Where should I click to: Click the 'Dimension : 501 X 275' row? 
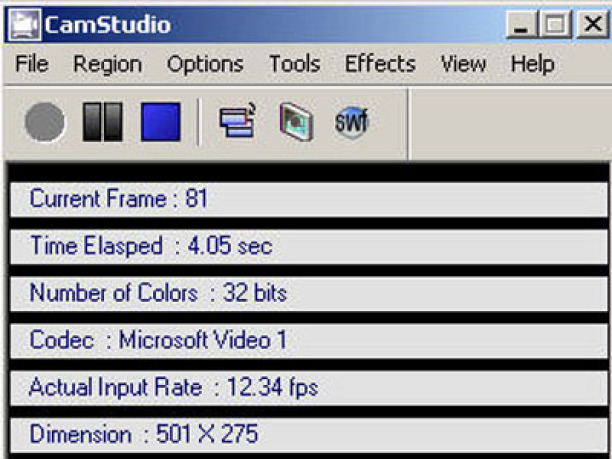click(x=309, y=435)
